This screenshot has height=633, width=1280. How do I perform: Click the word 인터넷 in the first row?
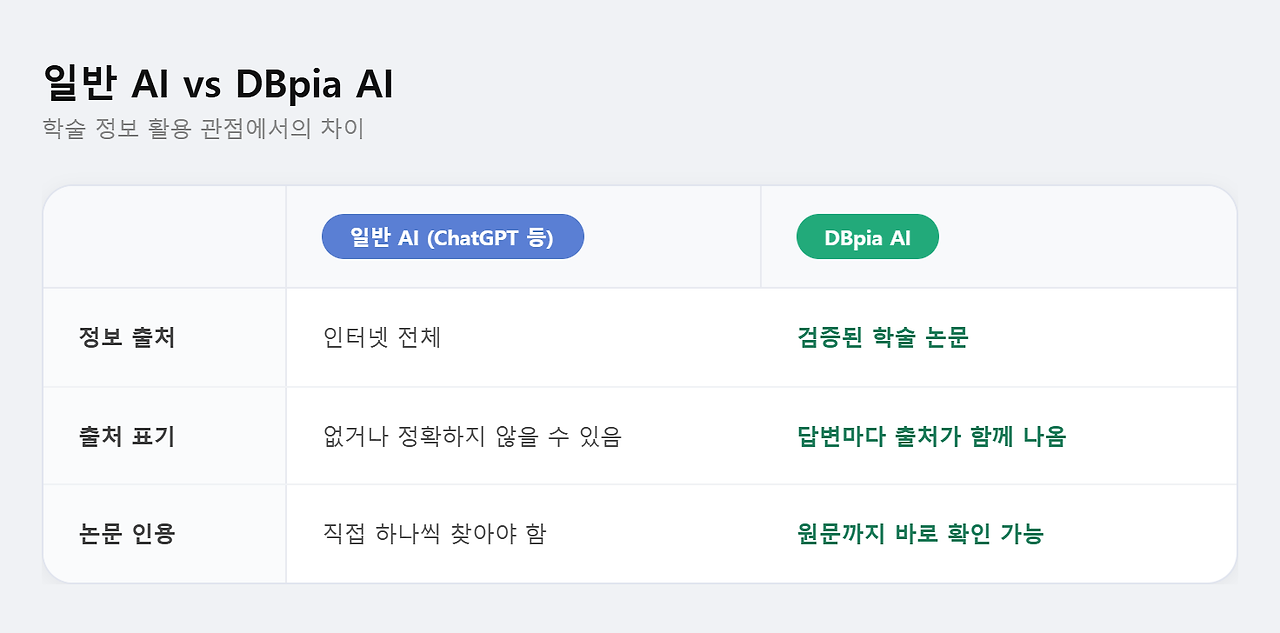point(352,338)
